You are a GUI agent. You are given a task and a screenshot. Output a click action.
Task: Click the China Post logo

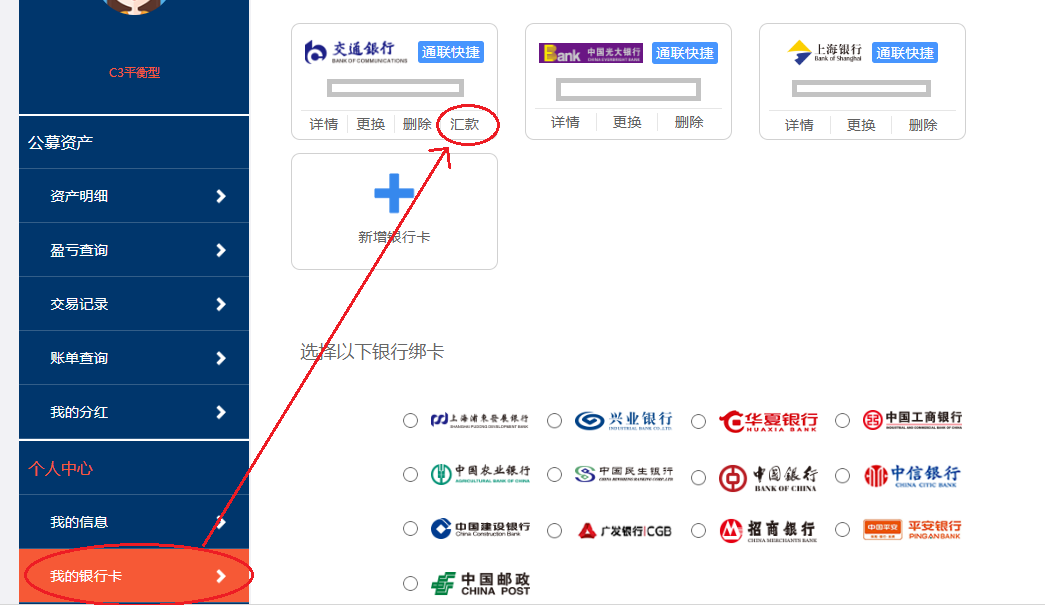[x=480, y=584]
